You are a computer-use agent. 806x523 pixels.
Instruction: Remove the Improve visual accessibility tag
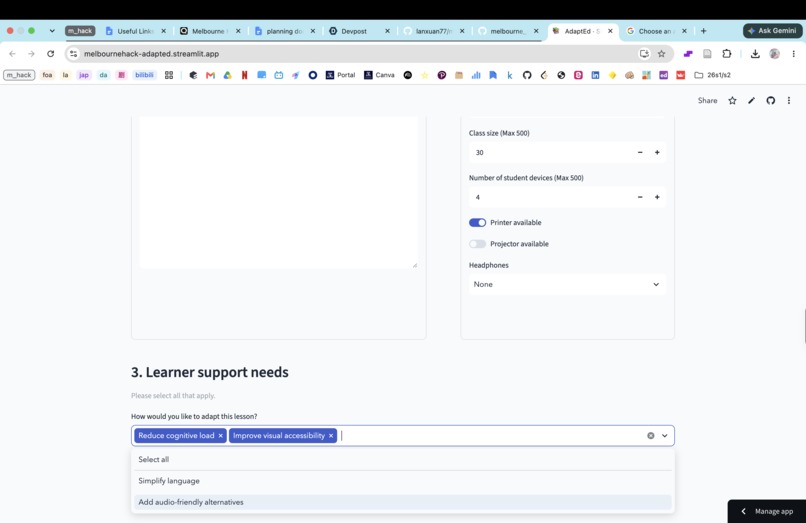[x=331, y=436]
